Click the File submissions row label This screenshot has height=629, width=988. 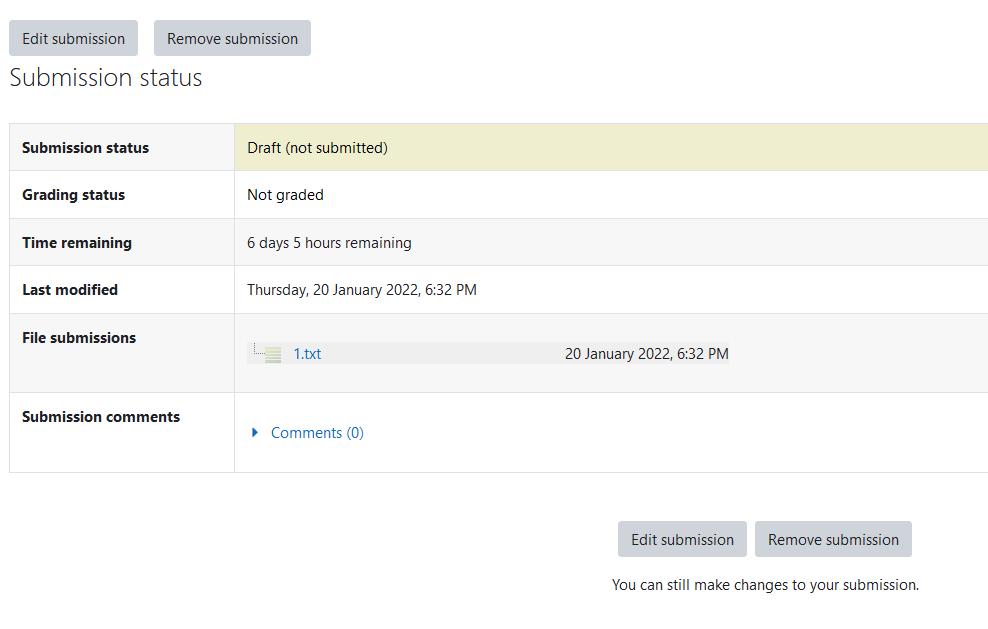pos(79,338)
